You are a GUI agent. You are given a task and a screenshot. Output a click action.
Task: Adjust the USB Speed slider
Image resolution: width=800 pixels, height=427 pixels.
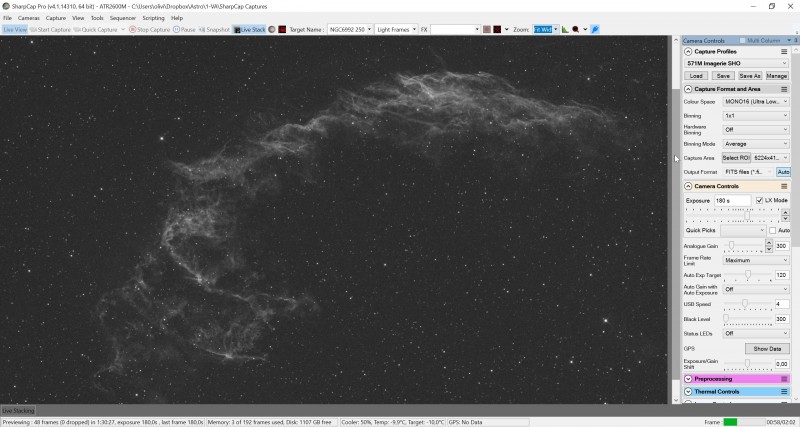tap(747, 304)
